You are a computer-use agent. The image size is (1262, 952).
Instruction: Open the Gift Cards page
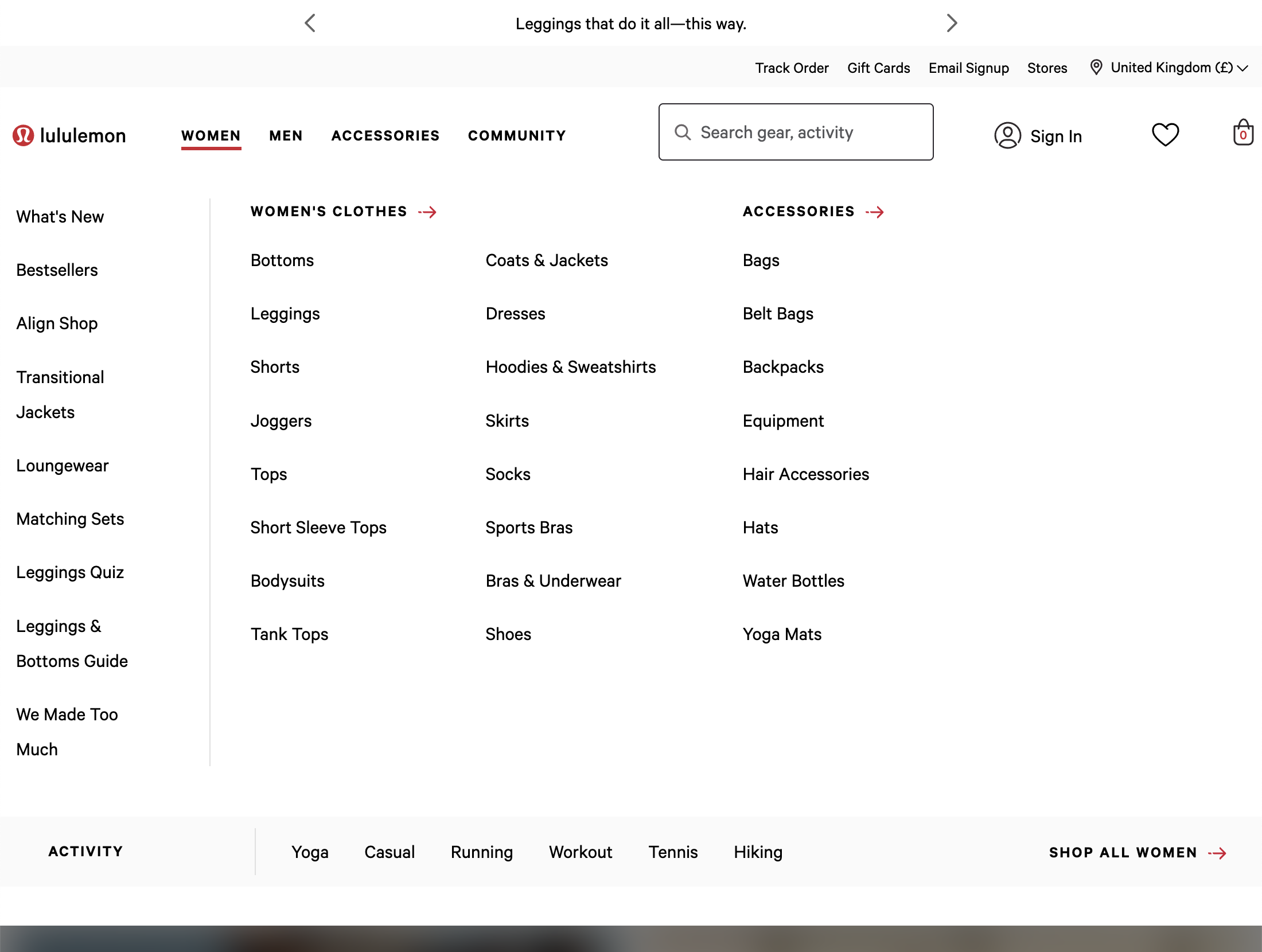879,67
